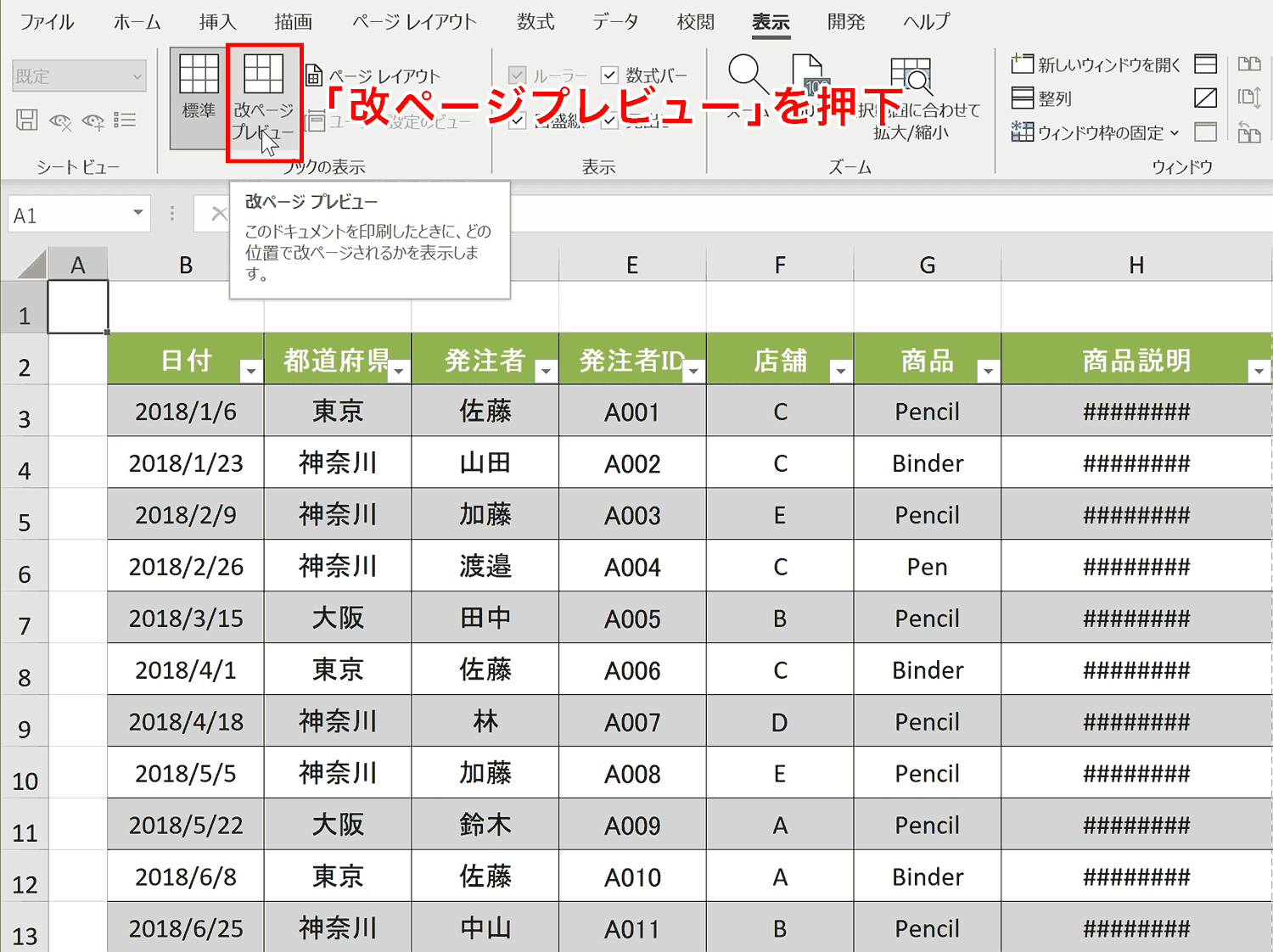Click the 林 cell in row 9

tap(485, 722)
